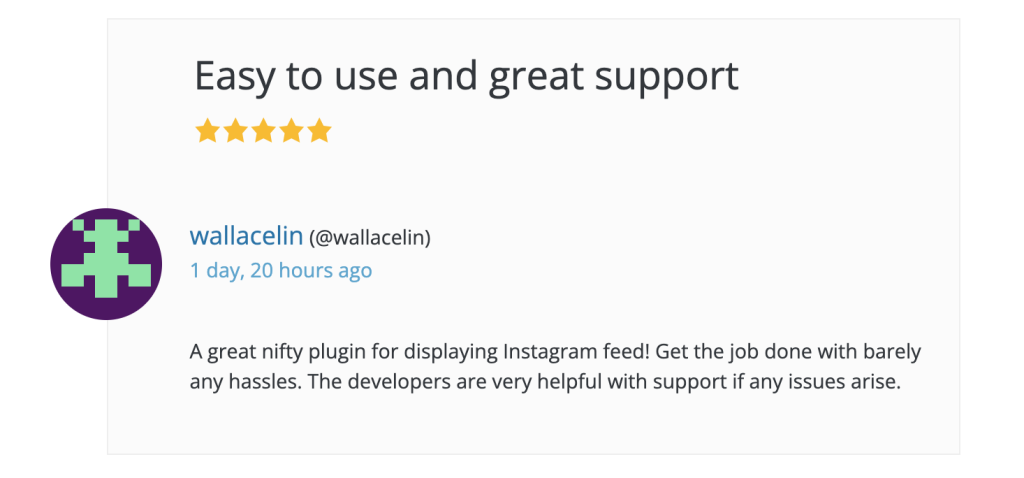Select the third star in the rating
This screenshot has height=478, width=1024.
[x=263, y=130]
